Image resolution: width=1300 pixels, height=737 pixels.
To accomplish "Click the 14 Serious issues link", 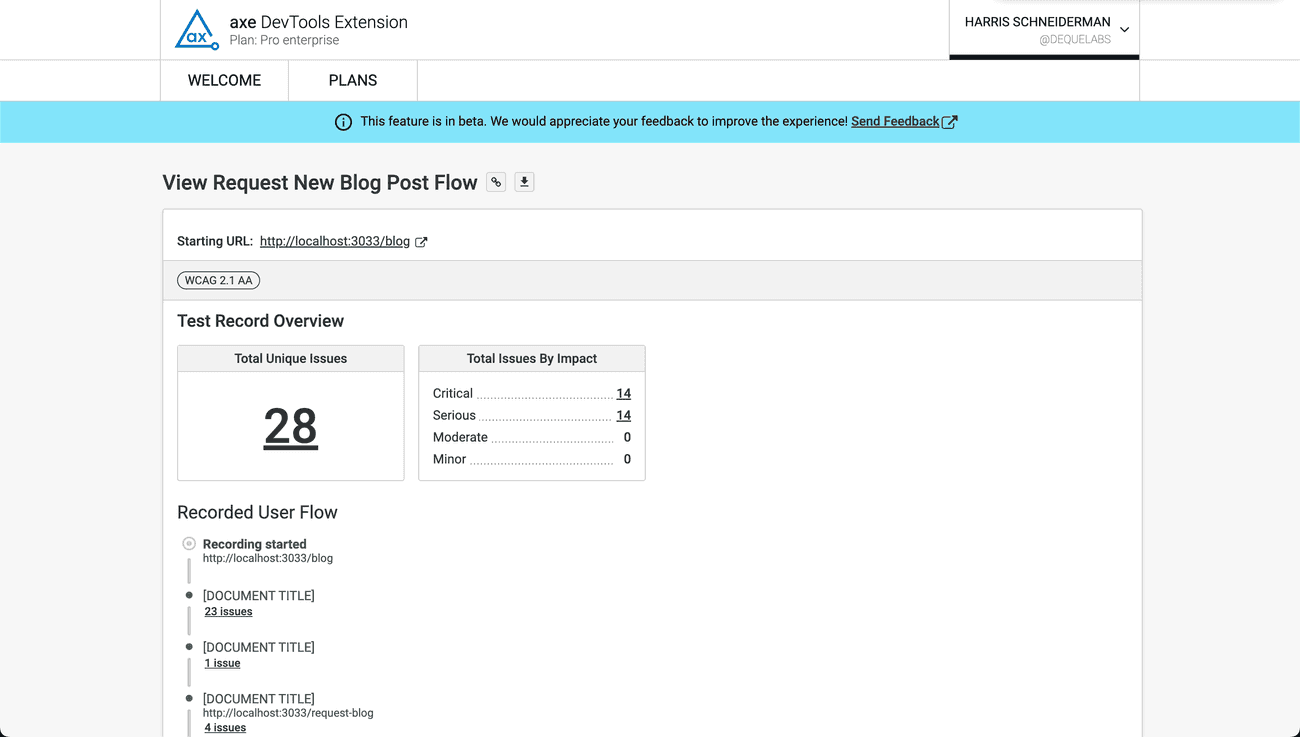I will (624, 415).
